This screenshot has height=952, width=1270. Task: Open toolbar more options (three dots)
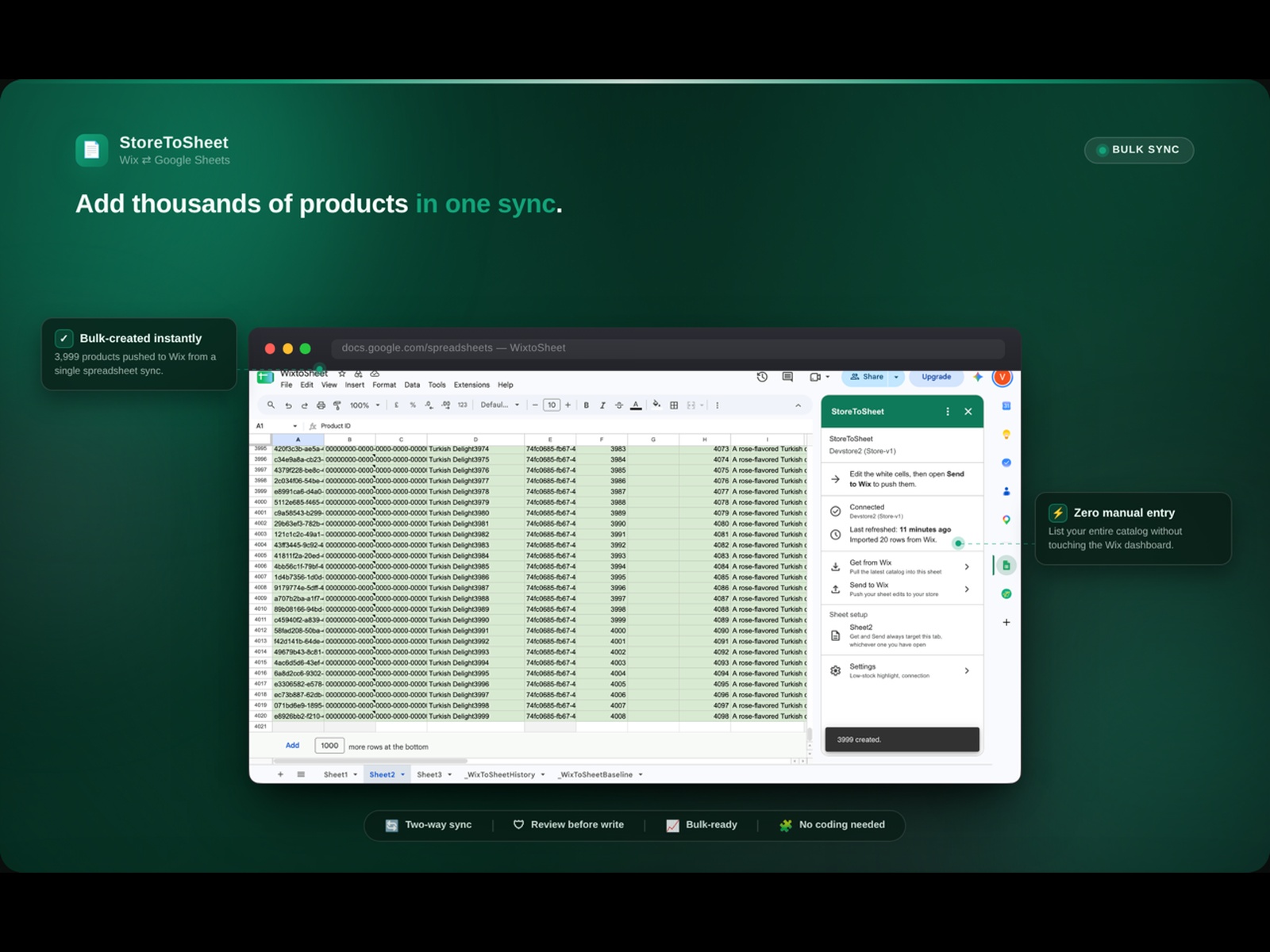718,405
